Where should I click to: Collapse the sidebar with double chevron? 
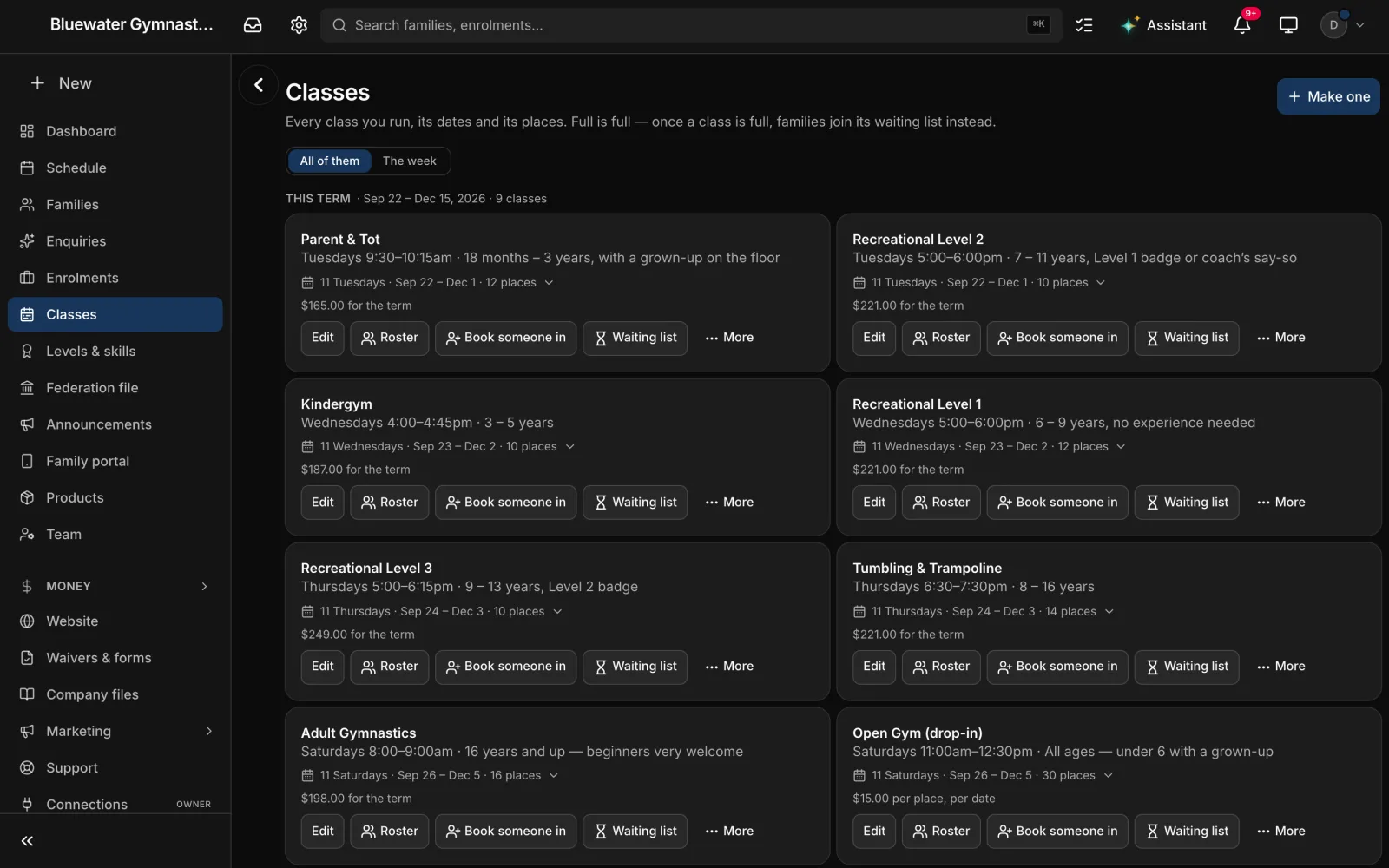click(27, 840)
